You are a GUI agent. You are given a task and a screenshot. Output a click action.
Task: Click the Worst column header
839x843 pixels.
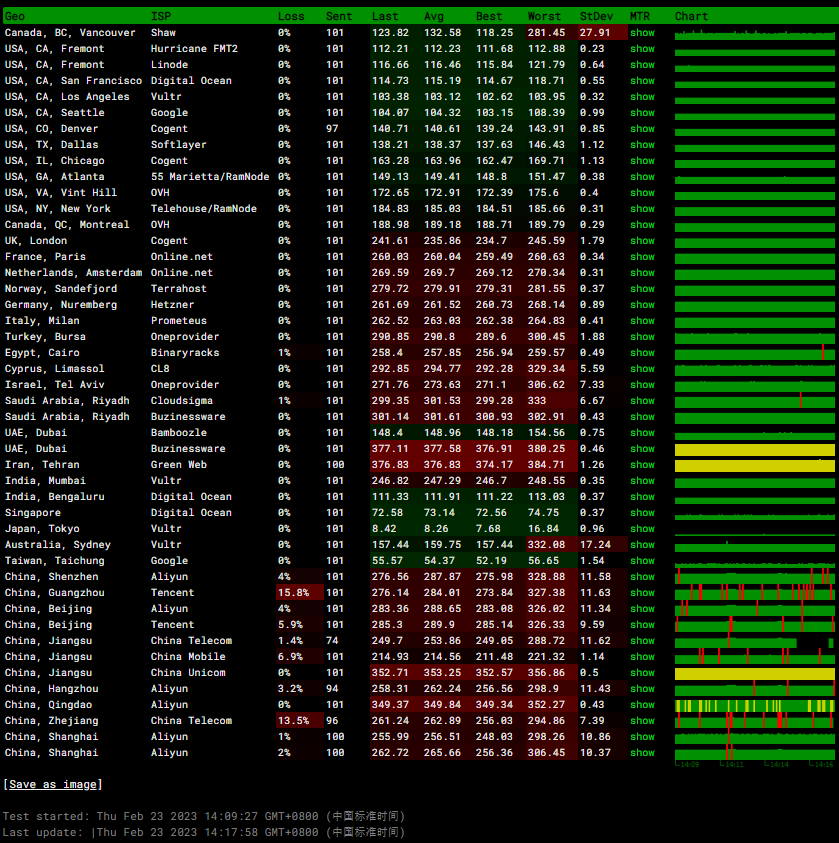pos(544,16)
